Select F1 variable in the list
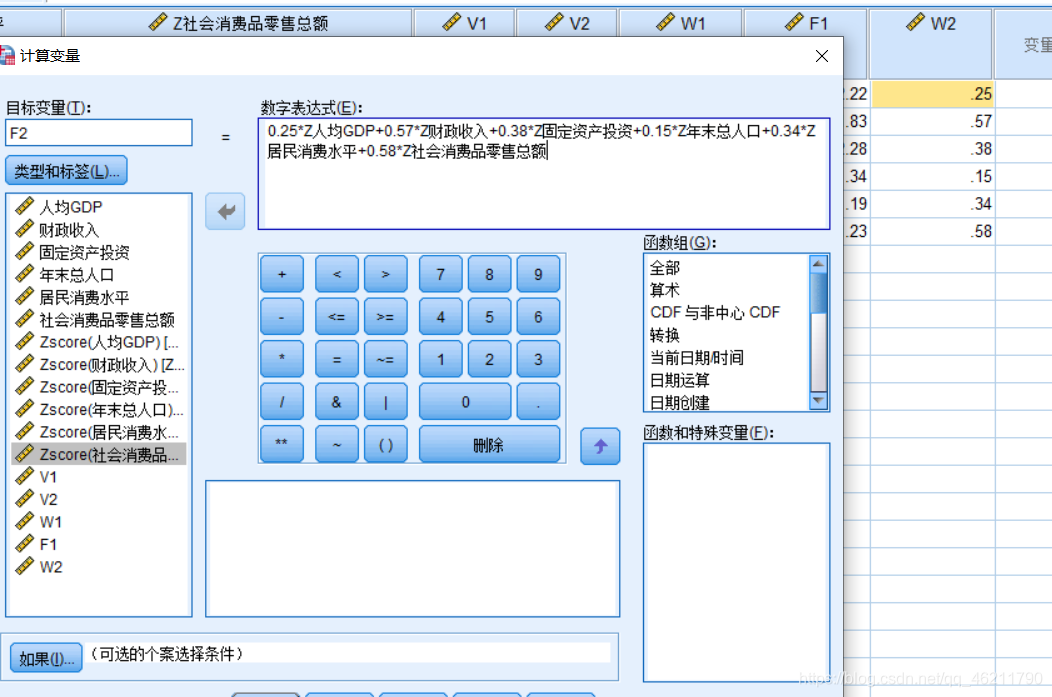The height and width of the screenshot is (697, 1052). click(48, 545)
